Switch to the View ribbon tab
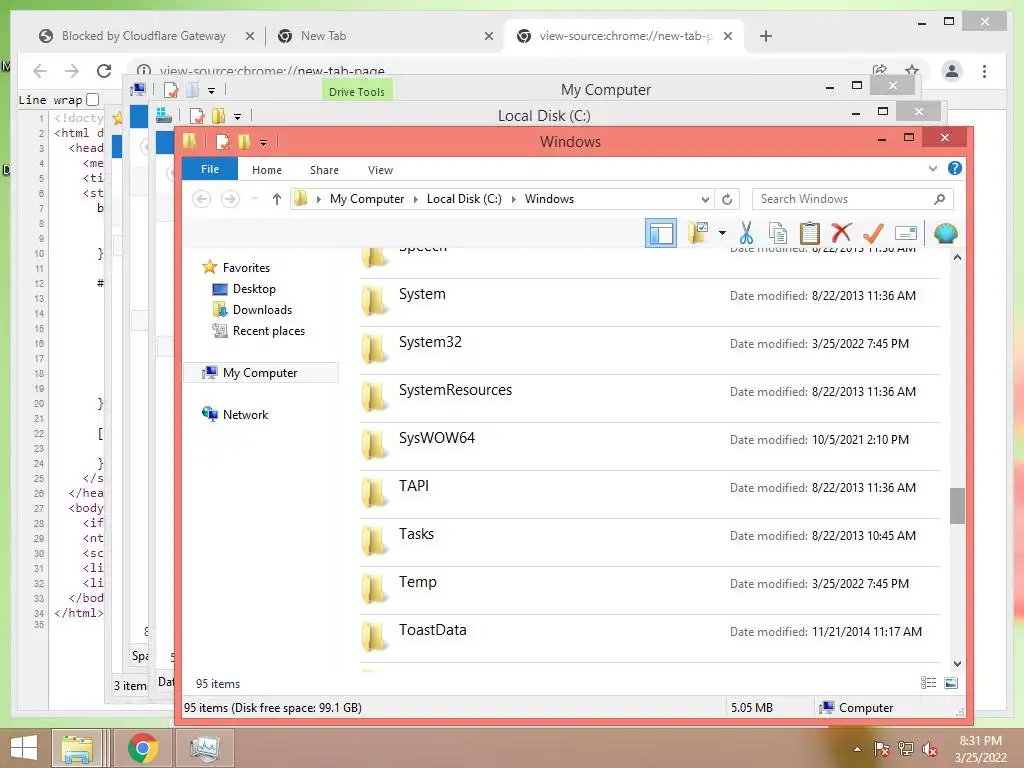 (x=380, y=170)
